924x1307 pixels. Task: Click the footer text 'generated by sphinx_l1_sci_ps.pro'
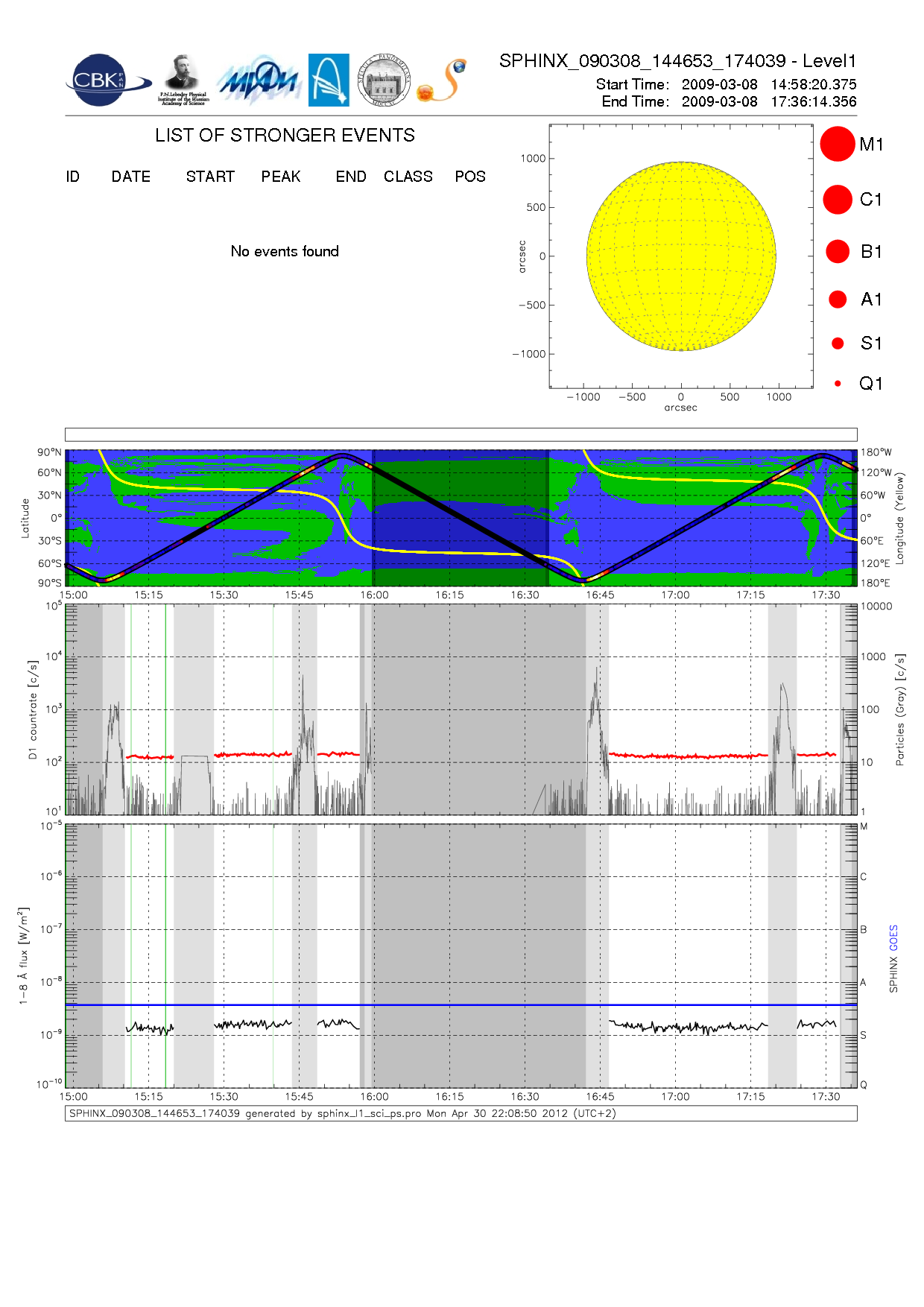pos(342,1113)
